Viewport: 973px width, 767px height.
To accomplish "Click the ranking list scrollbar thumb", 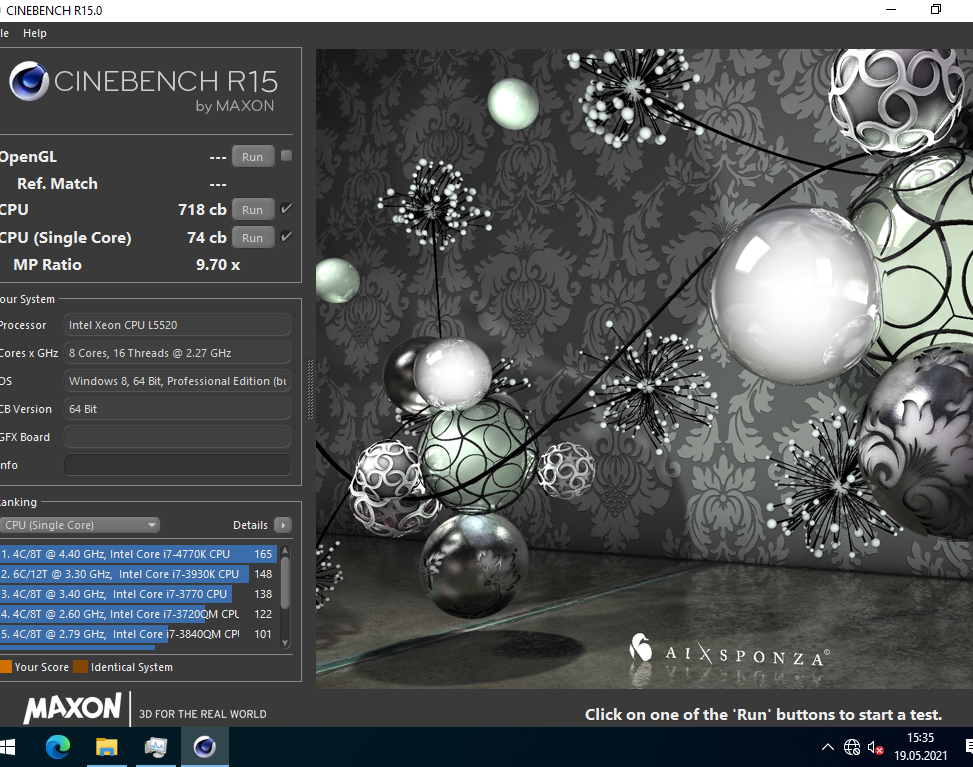I will 285,583.
